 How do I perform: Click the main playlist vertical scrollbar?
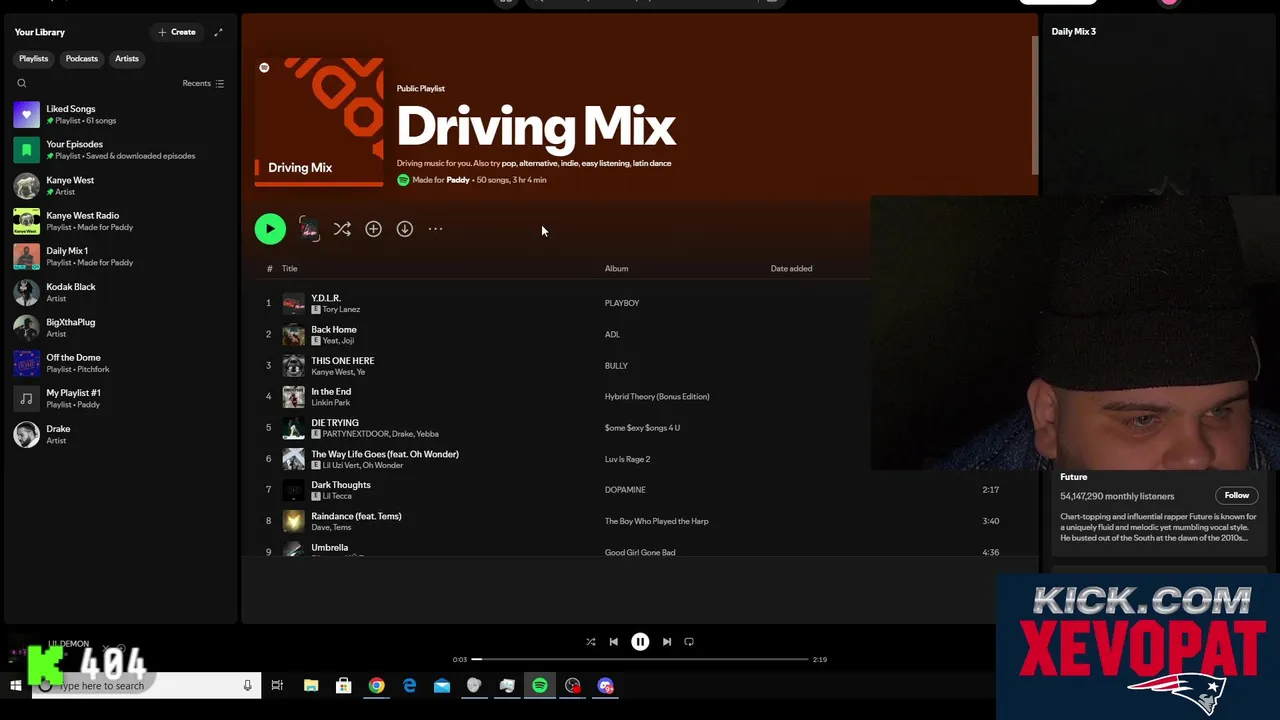pyautogui.click(x=1034, y=105)
